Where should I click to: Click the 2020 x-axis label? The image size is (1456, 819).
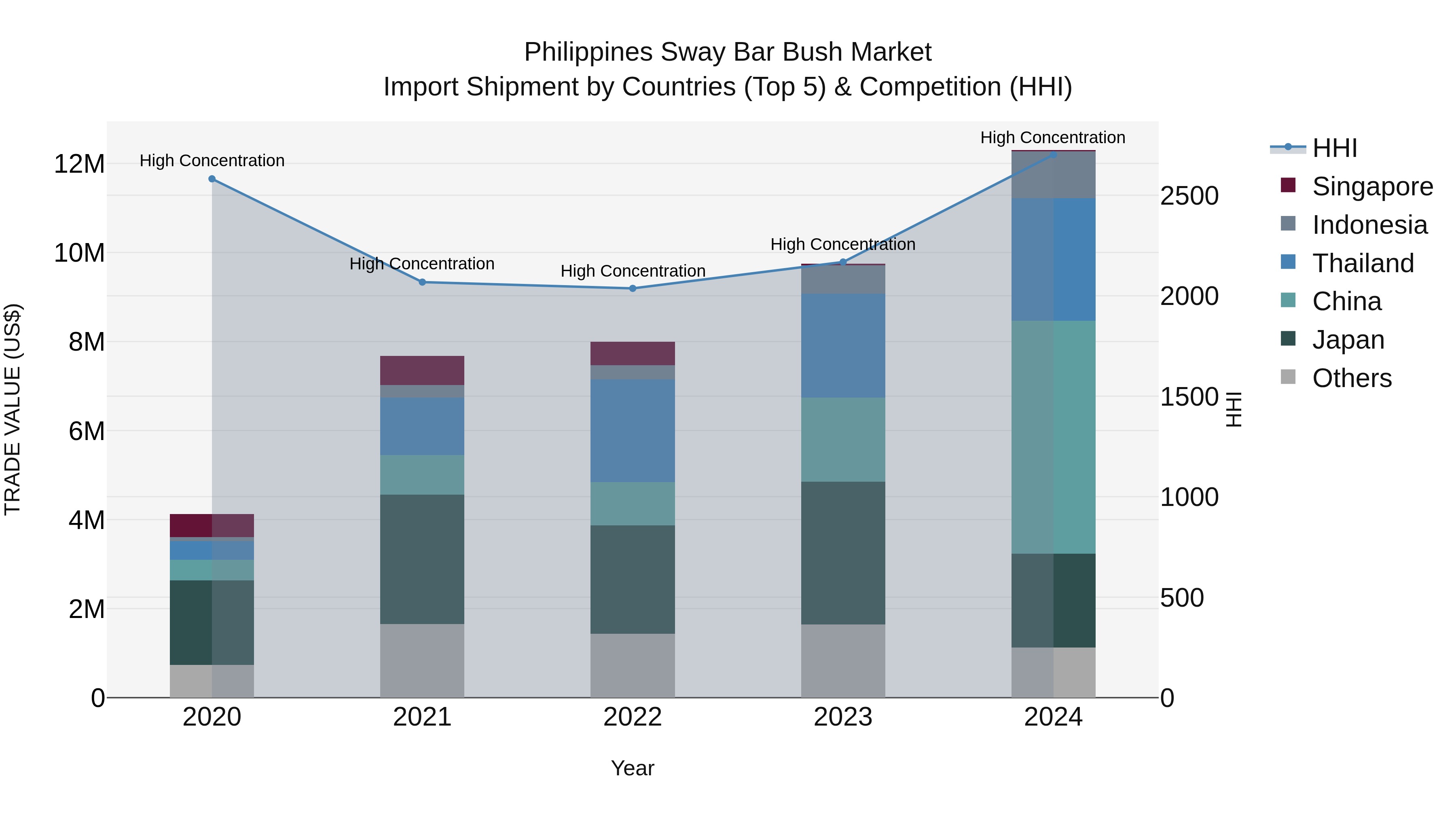pyautogui.click(x=212, y=717)
